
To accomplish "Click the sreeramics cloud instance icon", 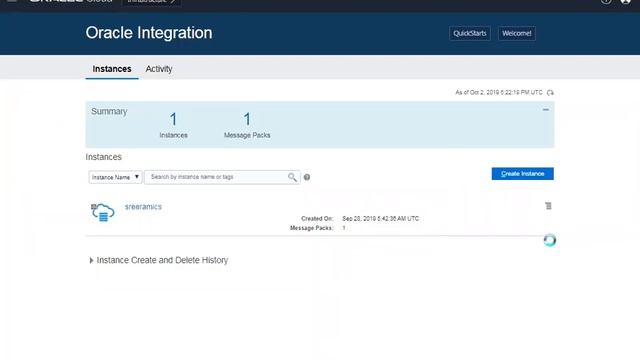I will click(102, 212).
